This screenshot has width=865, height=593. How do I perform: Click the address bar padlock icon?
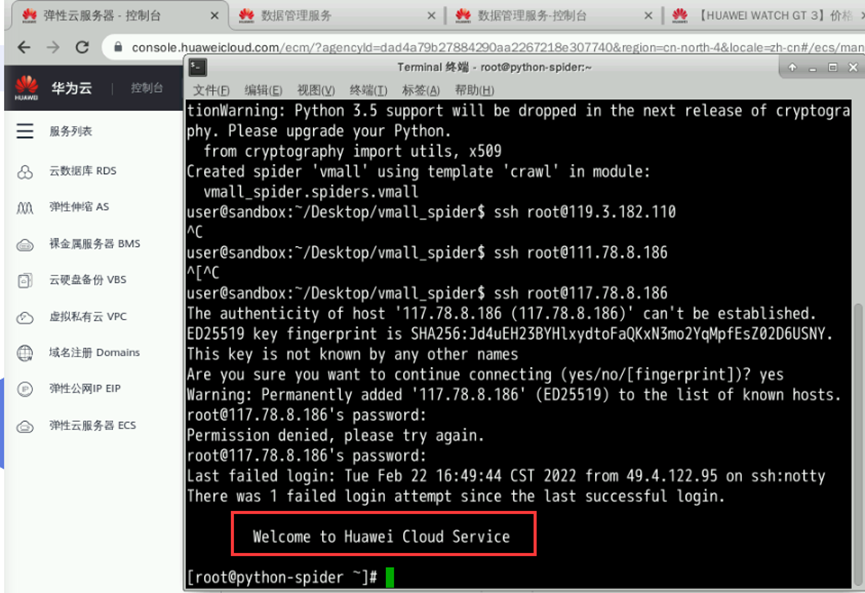pos(118,47)
